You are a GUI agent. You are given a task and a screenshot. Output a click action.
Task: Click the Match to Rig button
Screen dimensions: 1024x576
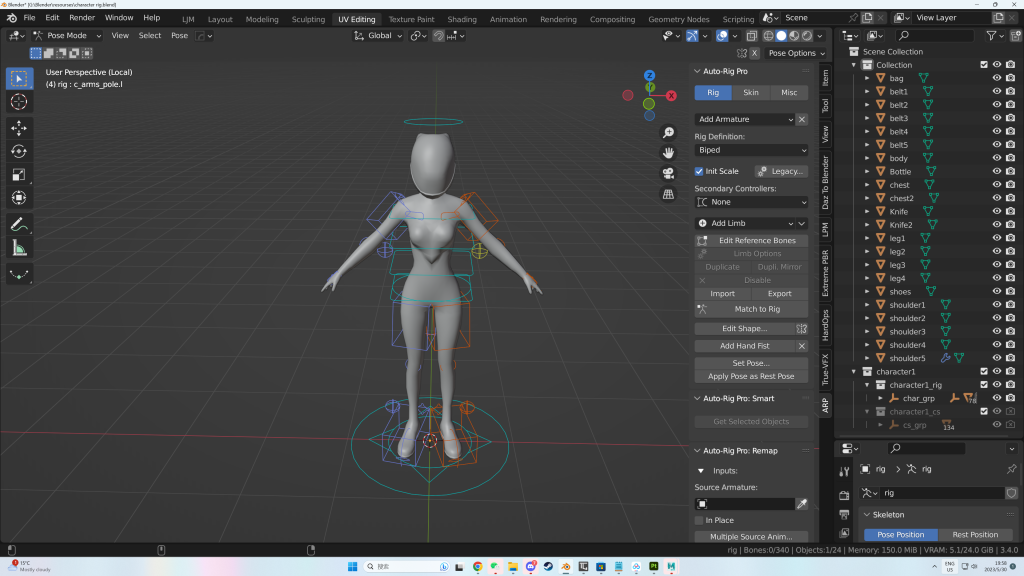pos(751,310)
